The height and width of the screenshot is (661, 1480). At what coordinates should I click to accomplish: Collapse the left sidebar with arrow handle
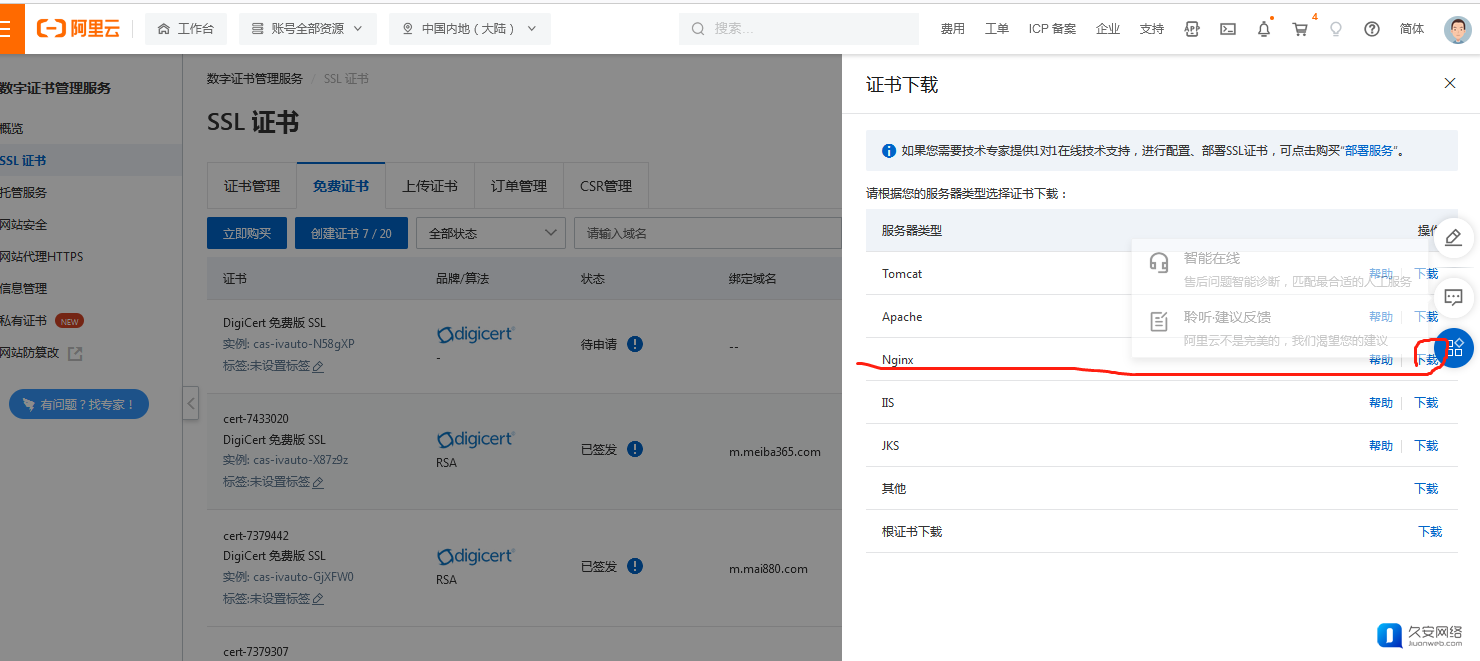pyautogui.click(x=190, y=404)
